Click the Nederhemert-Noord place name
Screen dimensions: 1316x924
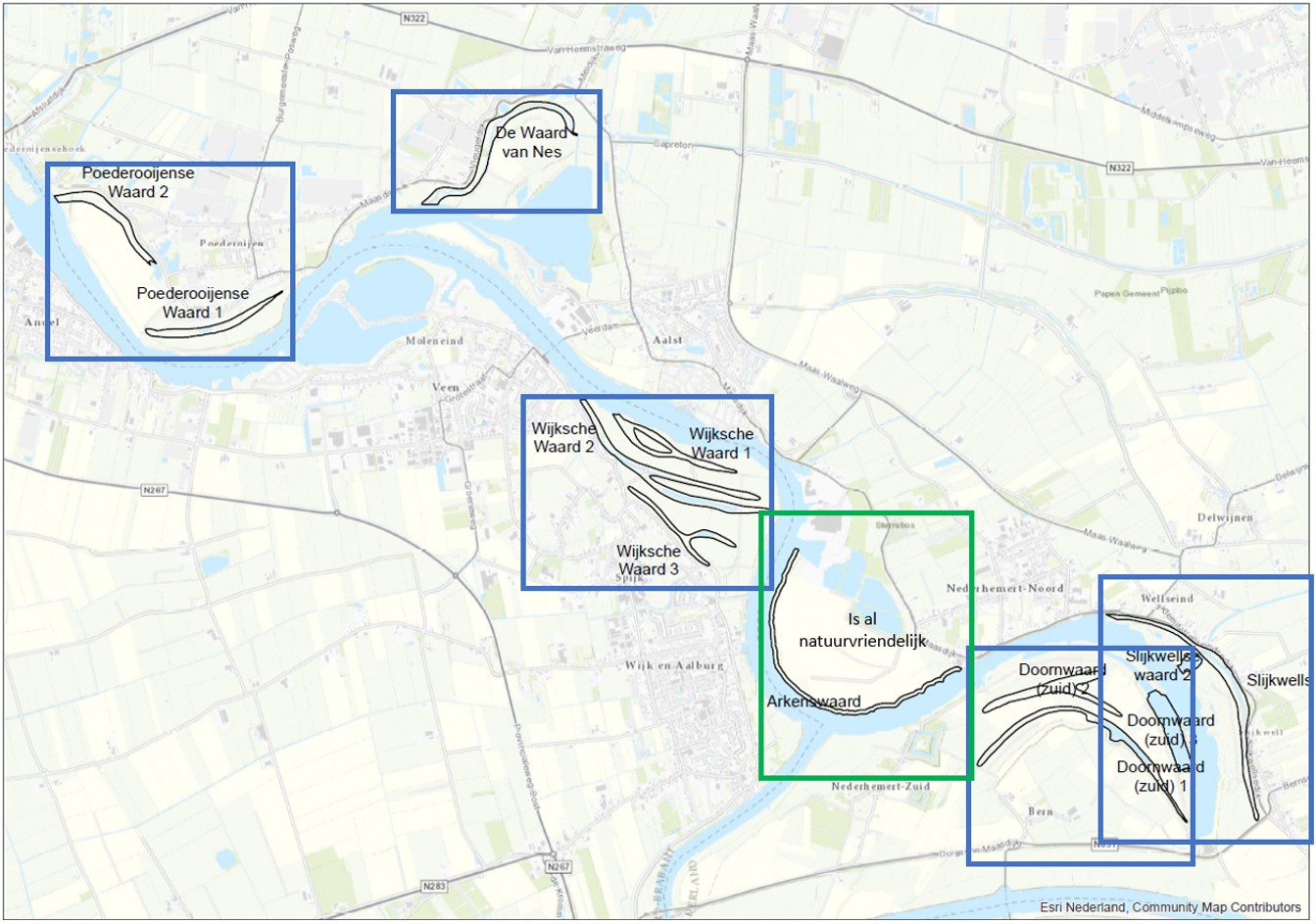coord(1004,588)
